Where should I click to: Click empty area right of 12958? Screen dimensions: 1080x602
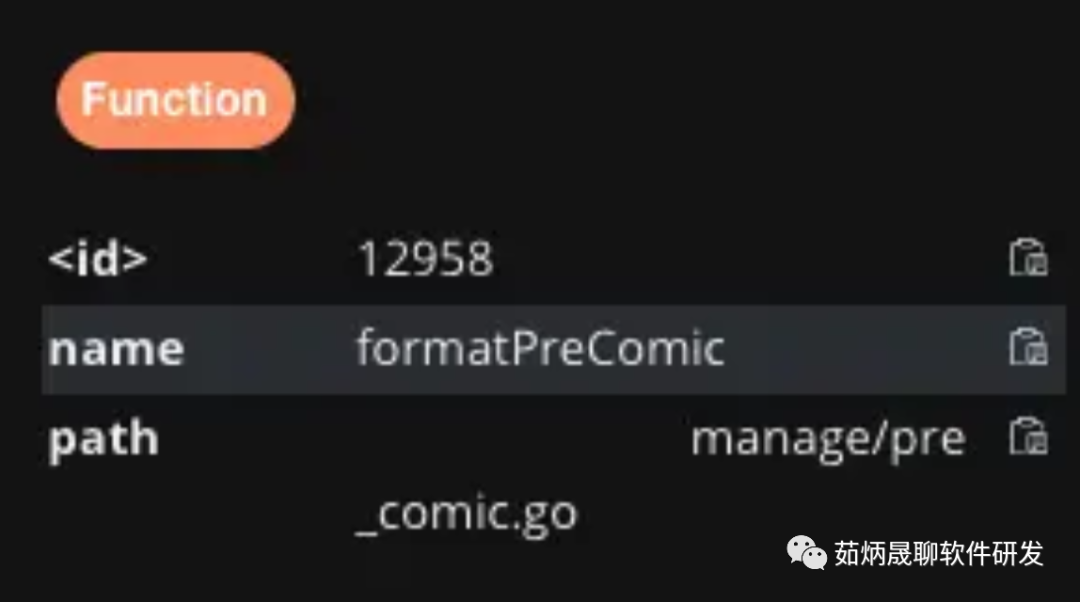(751, 259)
